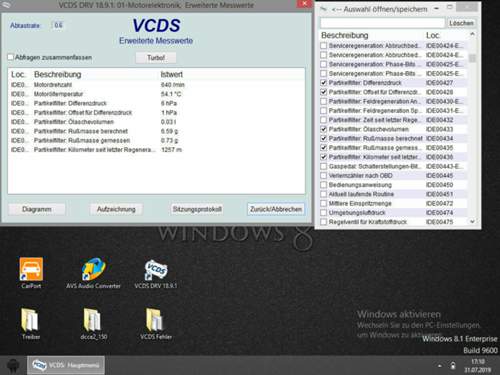Click the selection list scrollbar thumb
This screenshot has height=375, width=500.
coord(472,58)
